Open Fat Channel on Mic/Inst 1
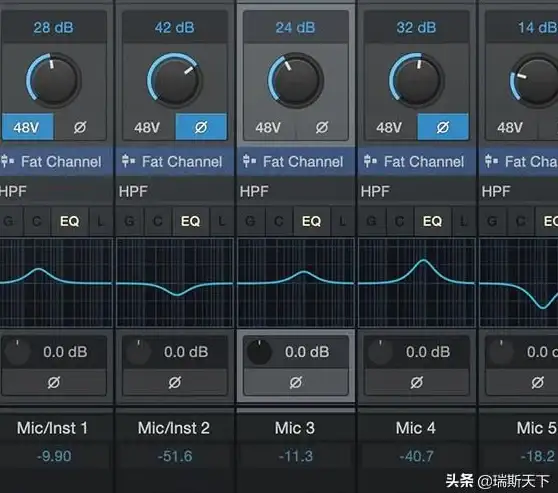Screen dimensions: 558x493 click(56, 162)
